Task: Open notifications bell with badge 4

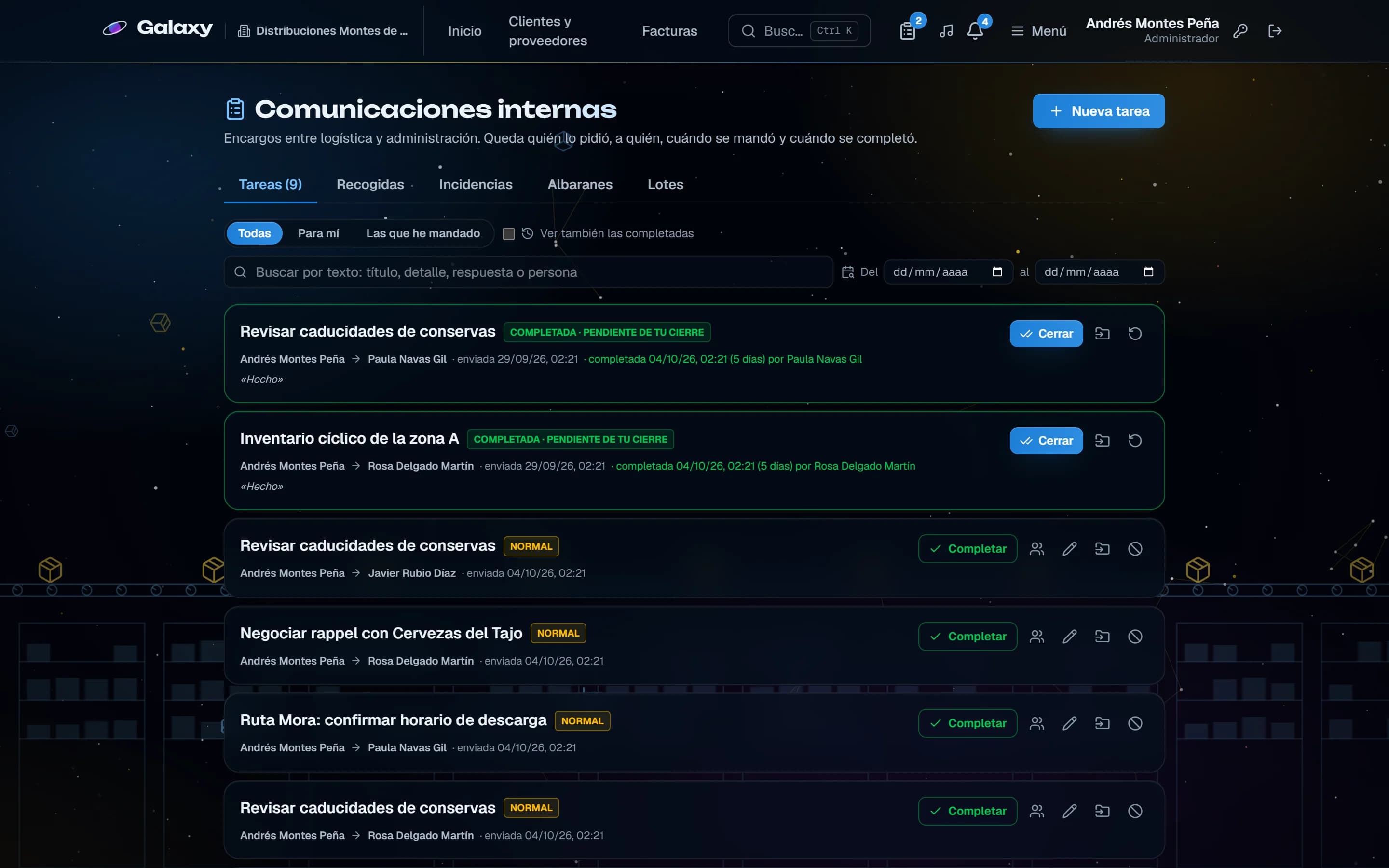Action: click(975, 31)
